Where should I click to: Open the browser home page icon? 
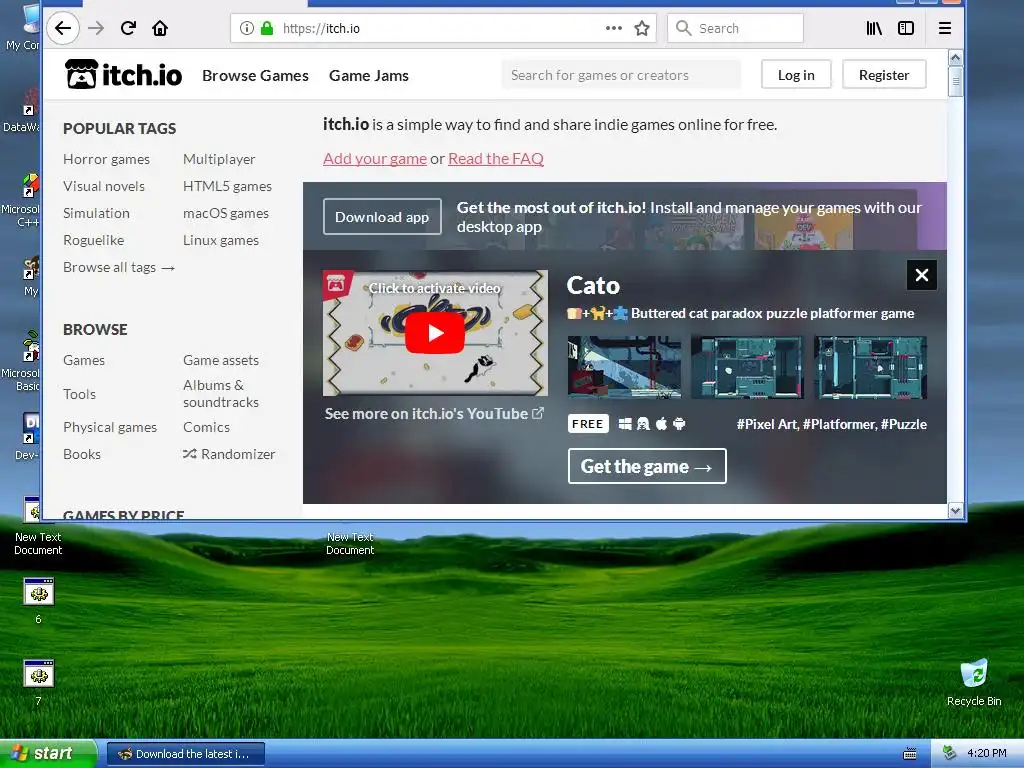[160, 28]
